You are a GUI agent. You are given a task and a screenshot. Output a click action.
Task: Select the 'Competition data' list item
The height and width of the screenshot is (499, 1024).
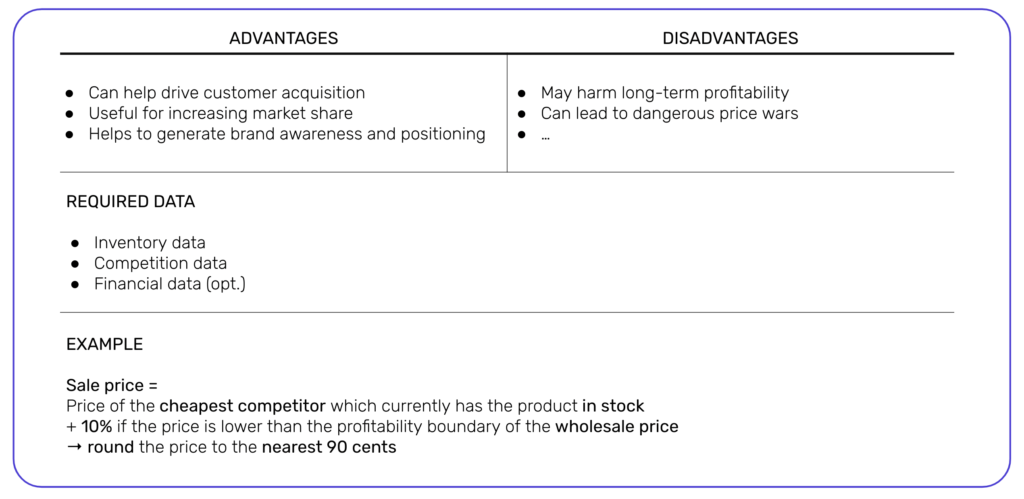(161, 264)
